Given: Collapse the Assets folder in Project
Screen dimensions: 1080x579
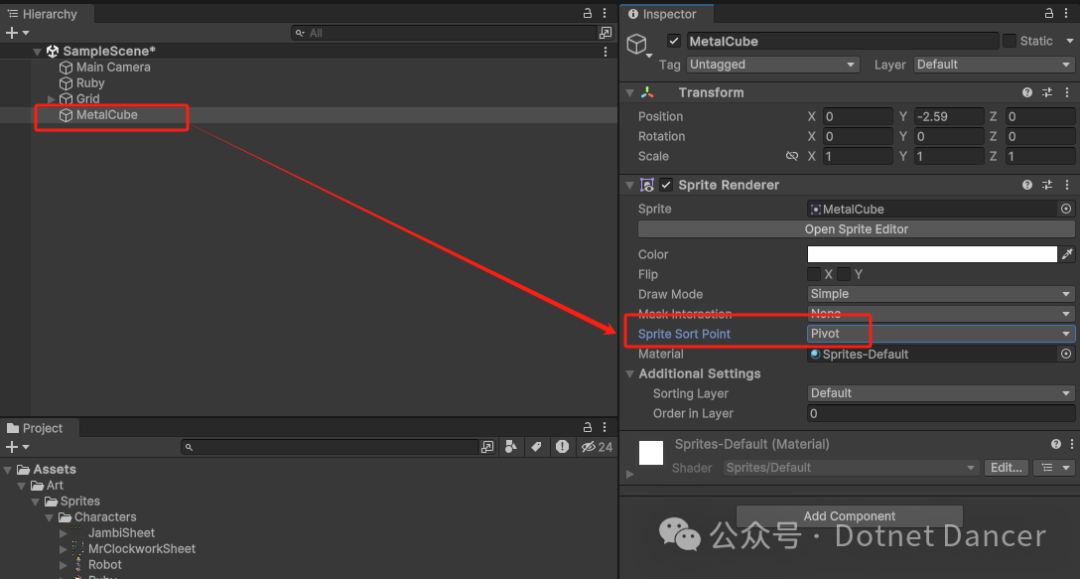Looking at the screenshot, I should coord(8,470).
